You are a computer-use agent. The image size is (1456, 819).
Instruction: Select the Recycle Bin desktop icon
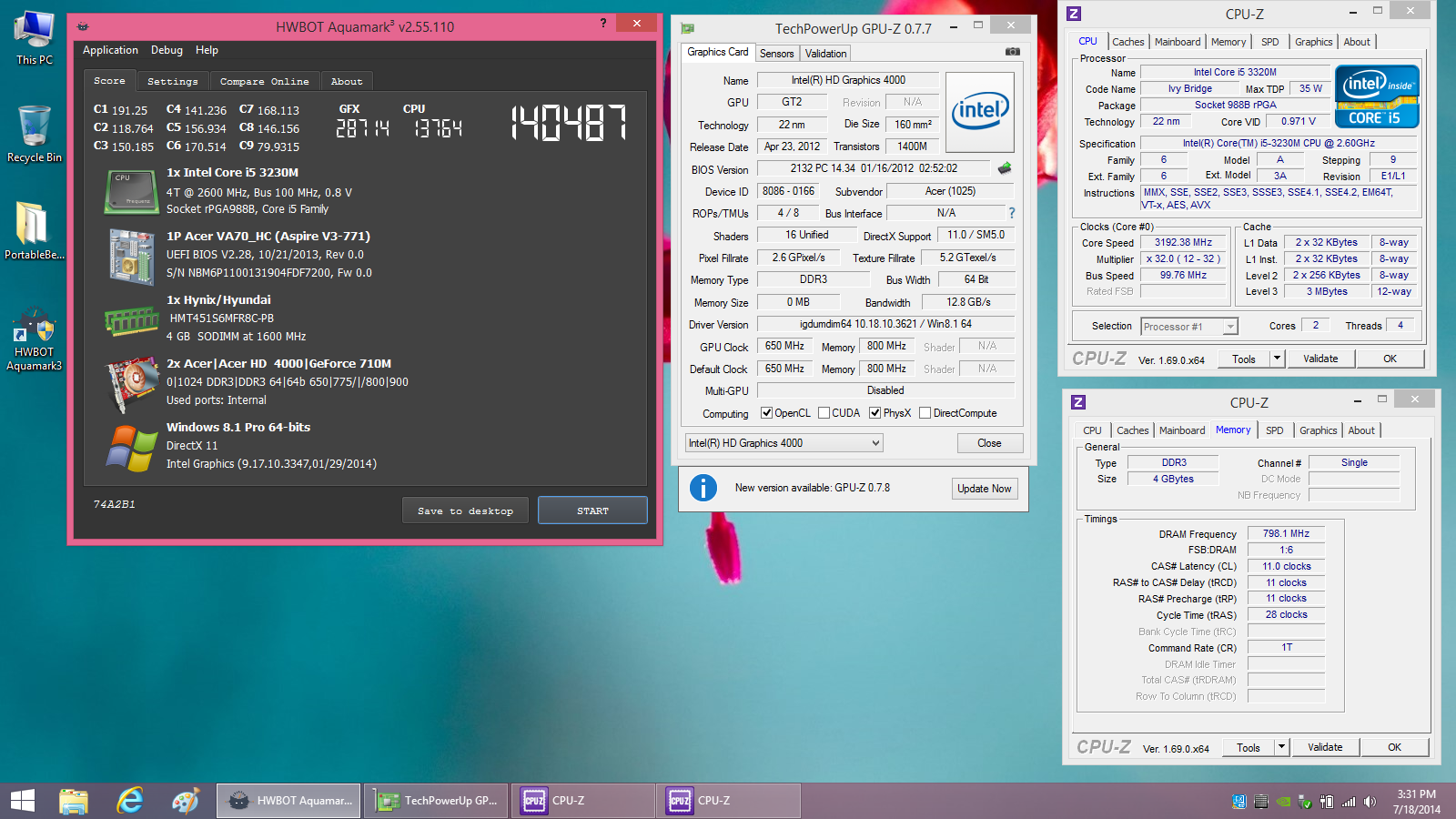[x=35, y=134]
